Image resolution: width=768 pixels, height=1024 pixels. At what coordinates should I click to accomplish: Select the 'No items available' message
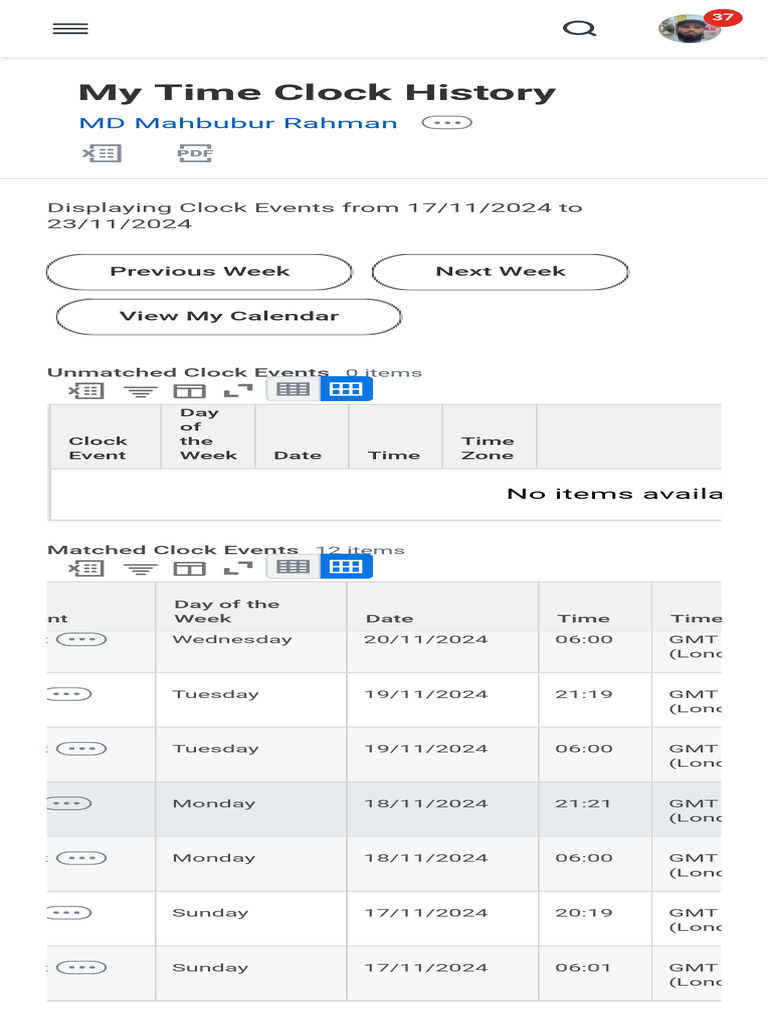[614, 494]
